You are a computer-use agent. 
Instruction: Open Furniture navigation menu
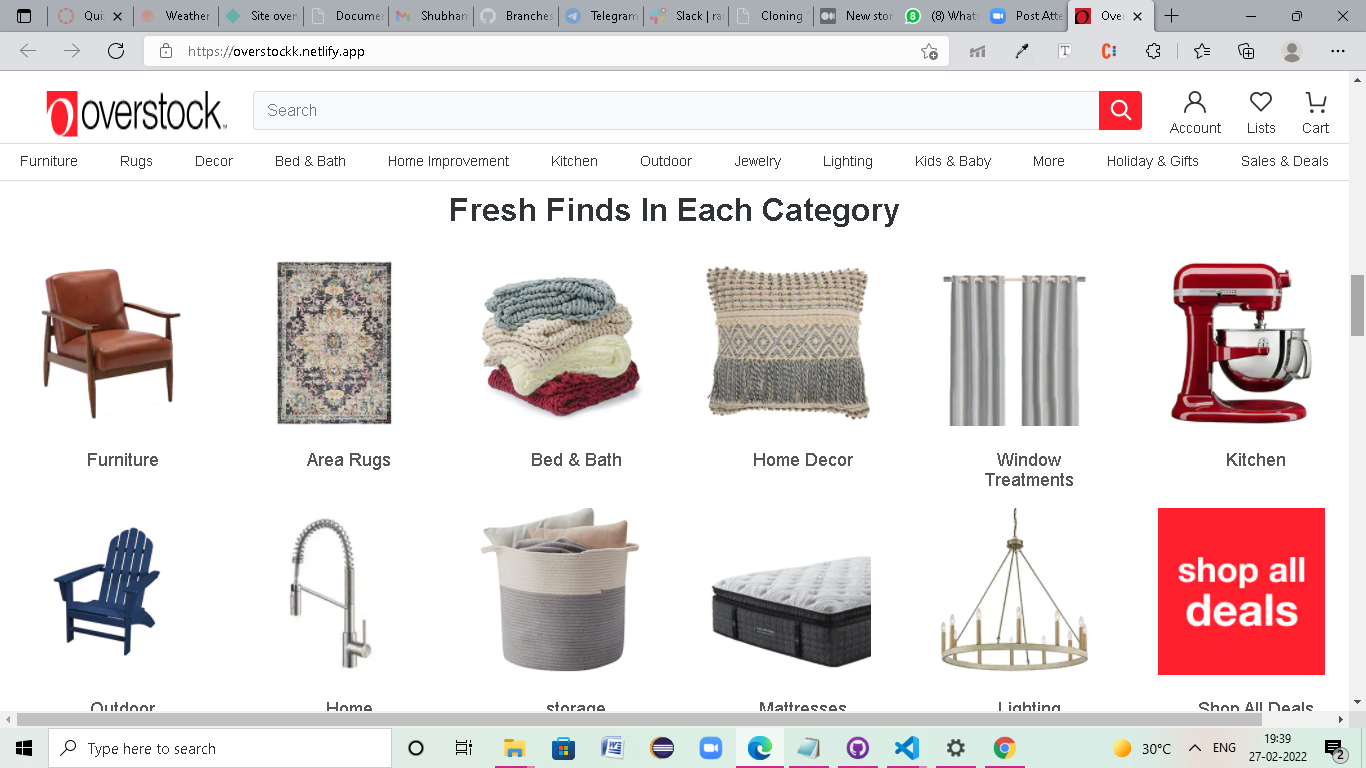49,161
